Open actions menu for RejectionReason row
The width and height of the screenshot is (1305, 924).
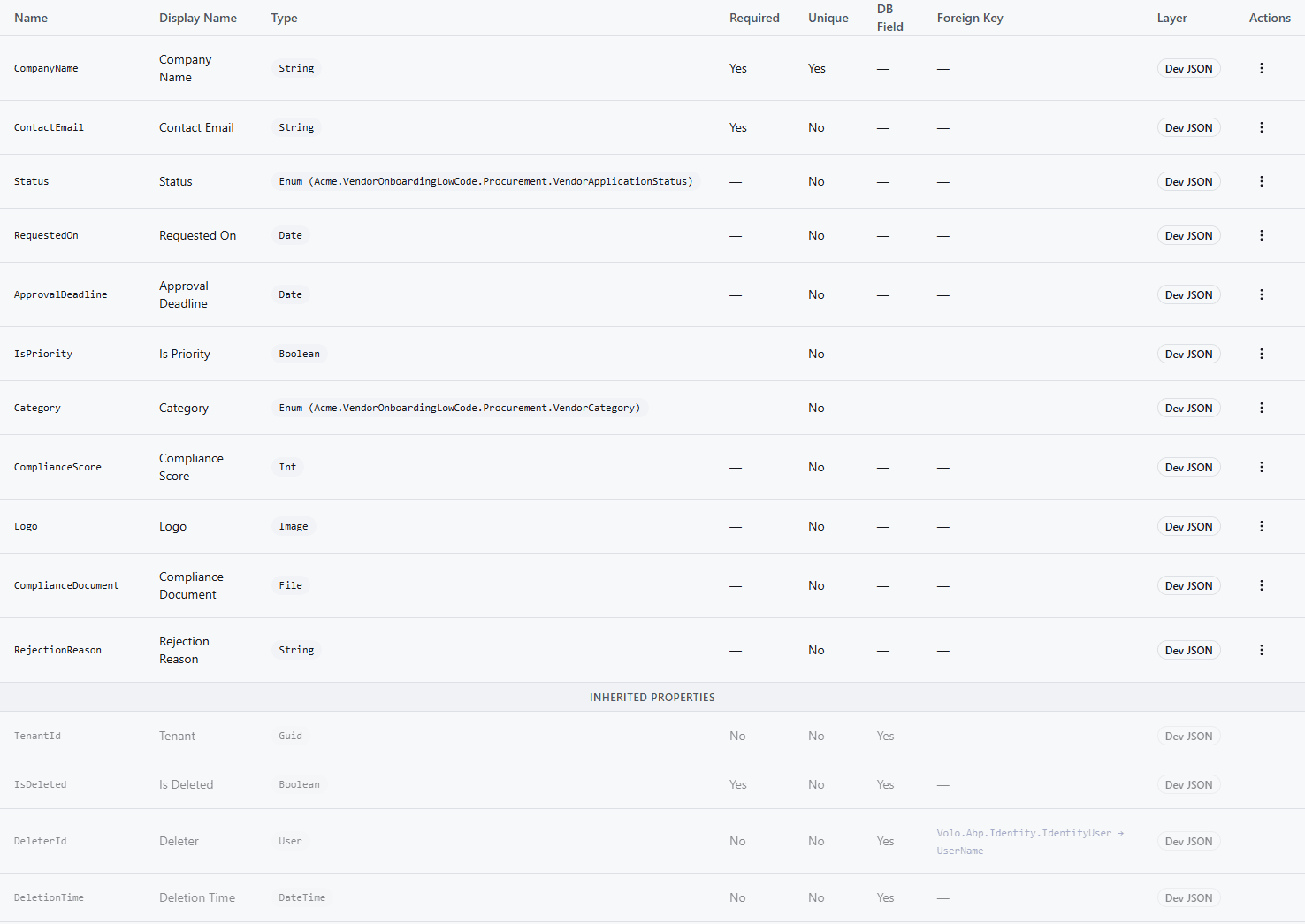click(1262, 650)
